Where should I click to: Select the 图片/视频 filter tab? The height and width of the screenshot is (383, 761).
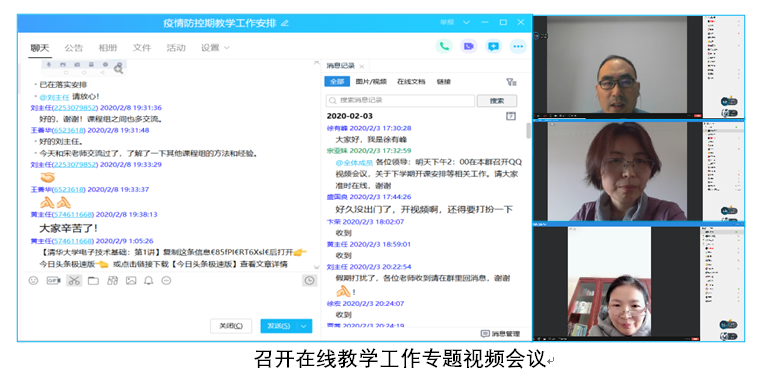(371, 82)
